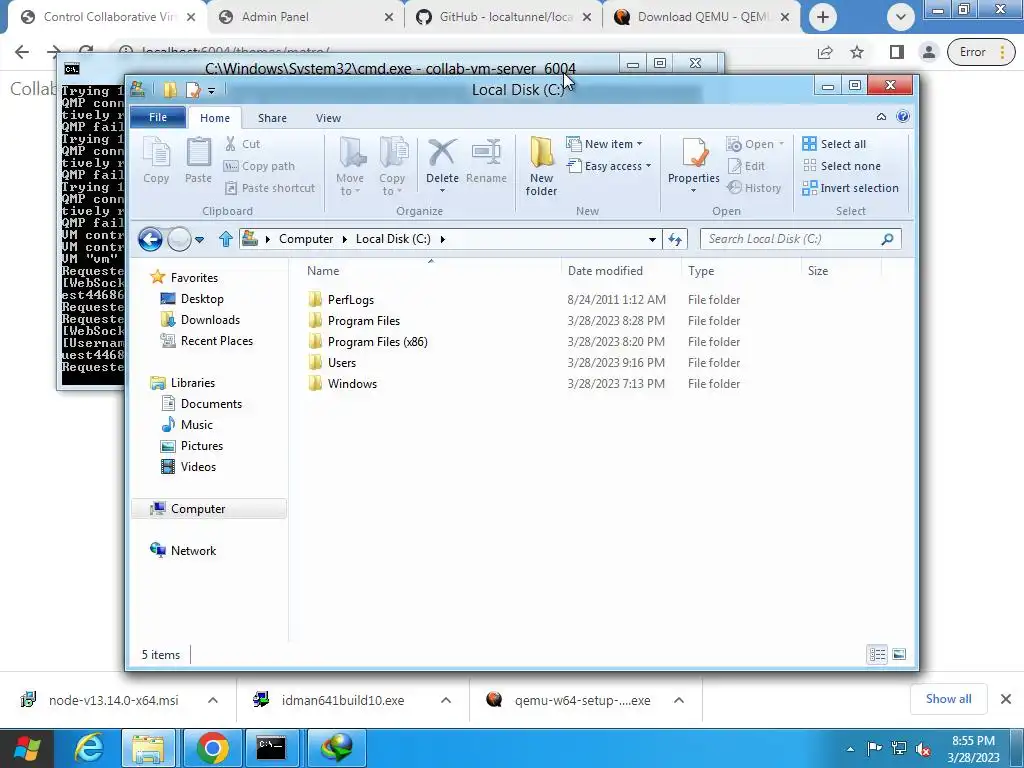Switch to the Home ribbon tab
This screenshot has width=1024, height=768.
[215, 118]
